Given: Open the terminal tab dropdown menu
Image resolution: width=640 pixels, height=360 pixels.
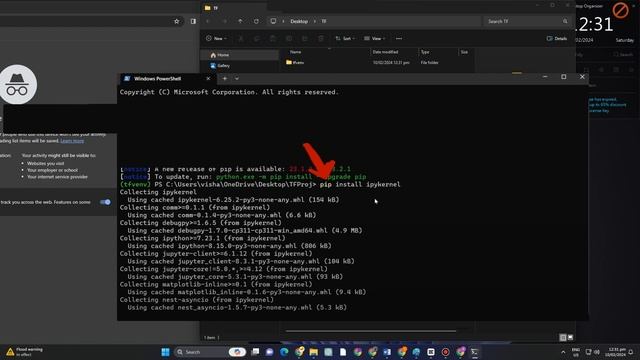Looking at the screenshot, I should click(237, 78).
